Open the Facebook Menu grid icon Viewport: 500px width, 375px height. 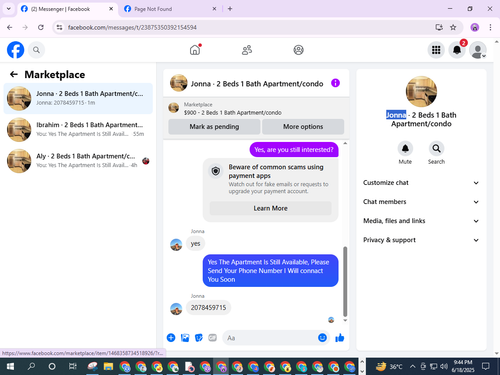tap(436, 50)
